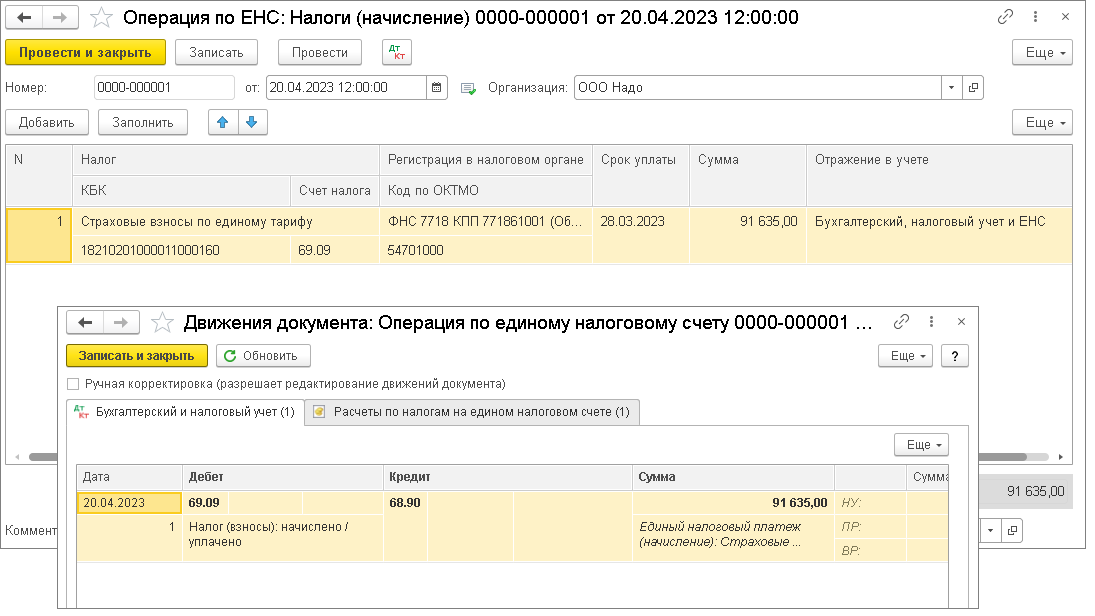Open the Еще menu above the tax table
This screenshot has height=616, width=1095.
1041,122
